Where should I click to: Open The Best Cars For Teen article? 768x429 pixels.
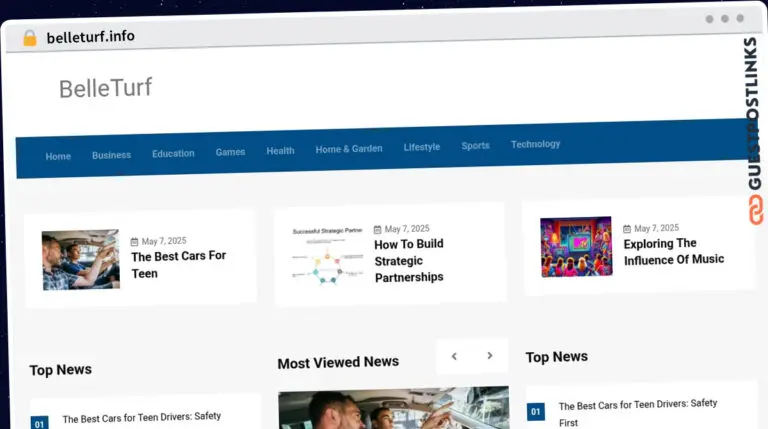tap(178, 264)
